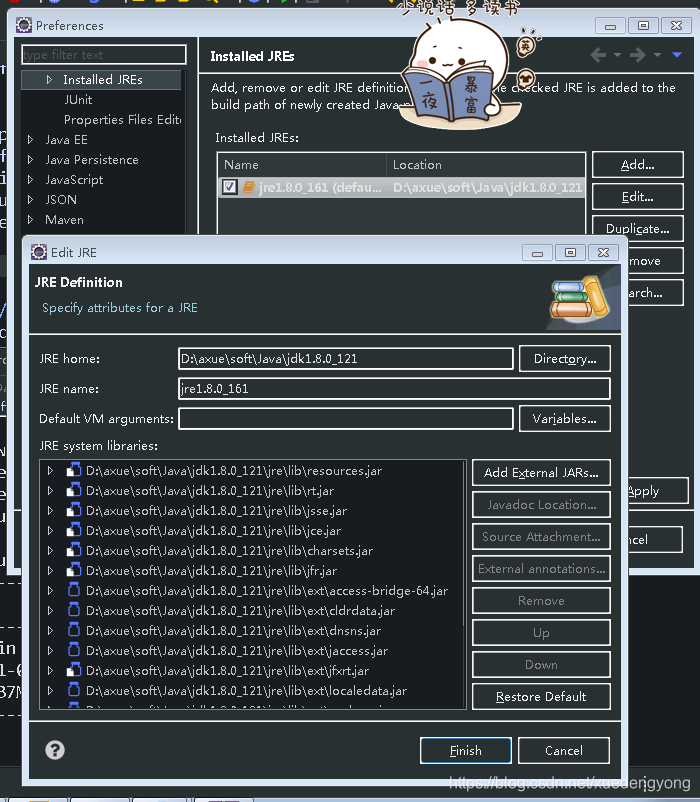
Task: Click the Eclipse icon in Edit JRE title bar
Action: pyautogui.click(x=39, y=252)
